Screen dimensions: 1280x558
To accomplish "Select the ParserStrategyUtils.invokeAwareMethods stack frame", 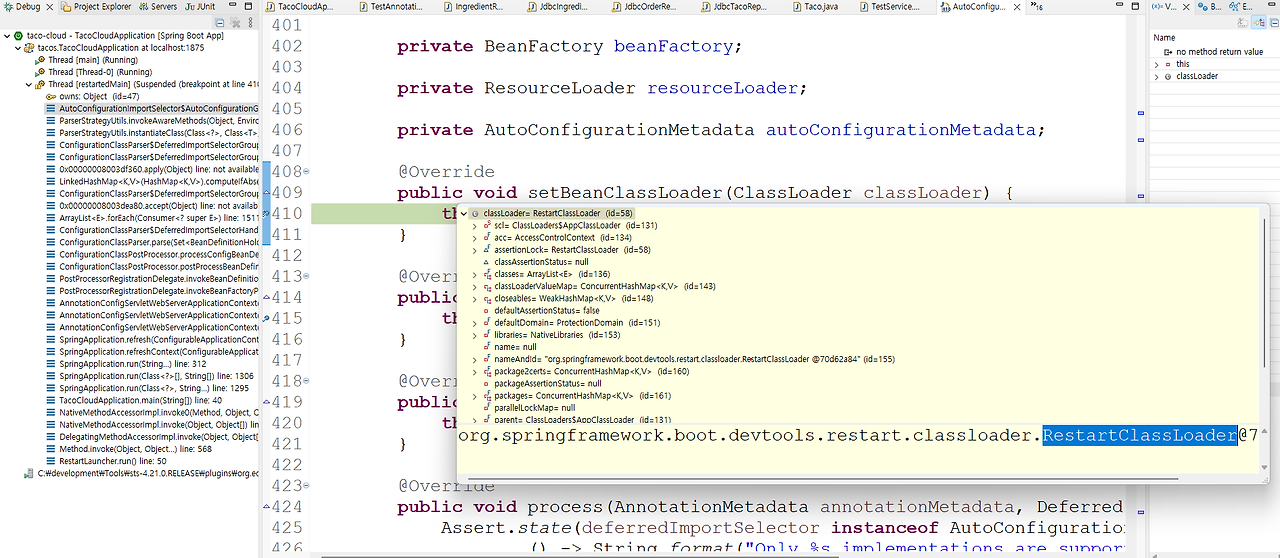I will tap(152, 120).
